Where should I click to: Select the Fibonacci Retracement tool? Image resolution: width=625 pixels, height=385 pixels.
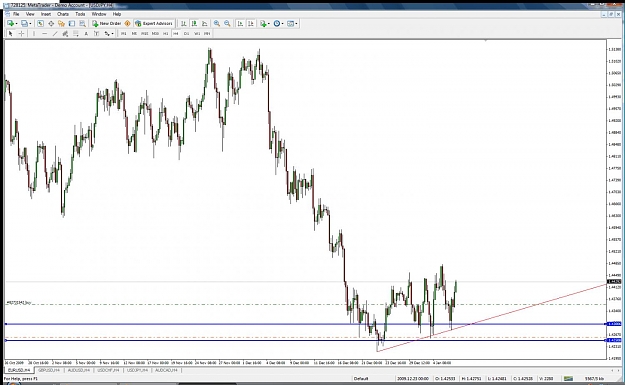76,34
